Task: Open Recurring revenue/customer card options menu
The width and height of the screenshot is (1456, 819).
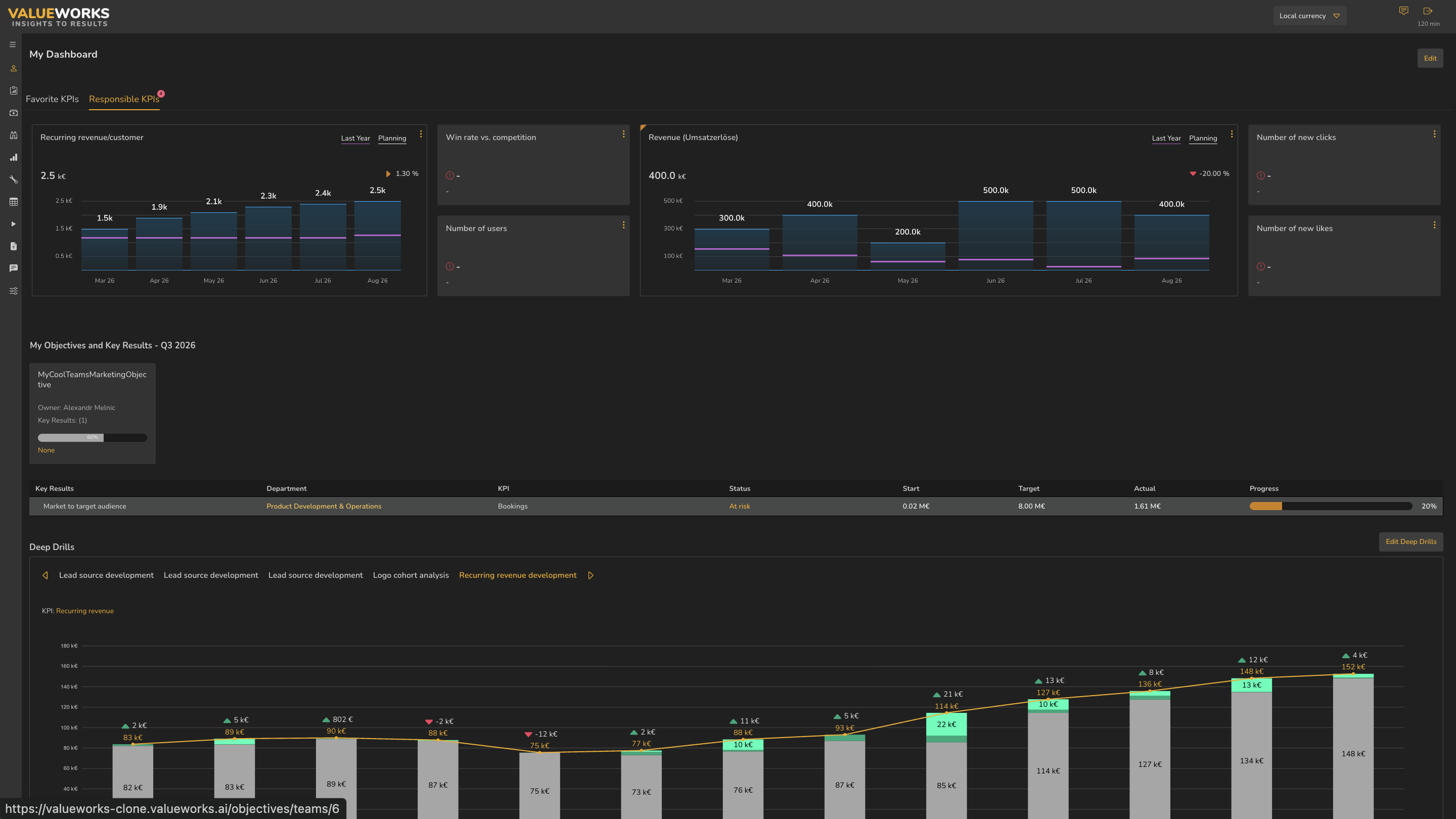Action: pos(421,134)
